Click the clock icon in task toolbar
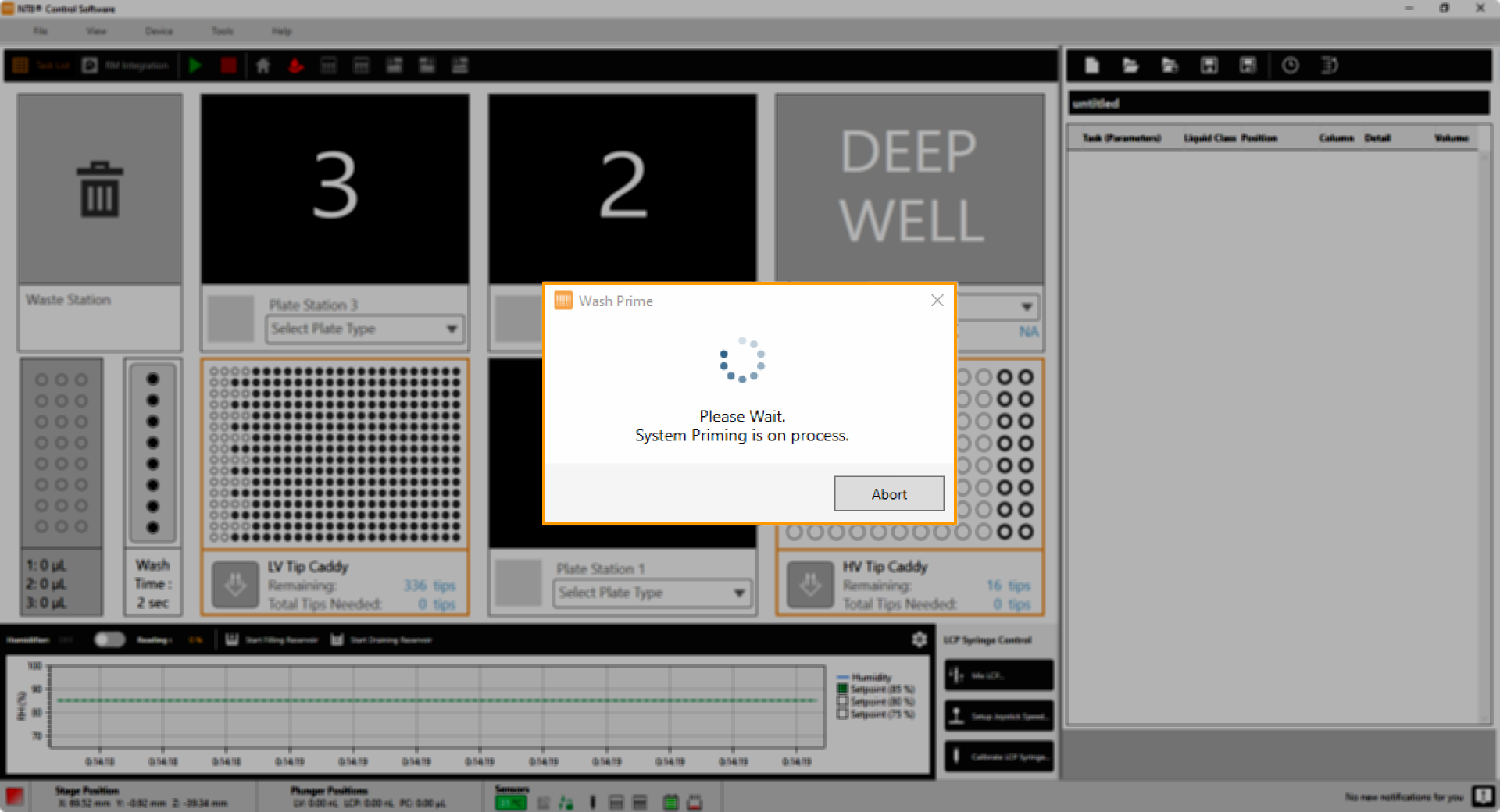This screenshot has width=1500, height=812. tap(1290, 66)
